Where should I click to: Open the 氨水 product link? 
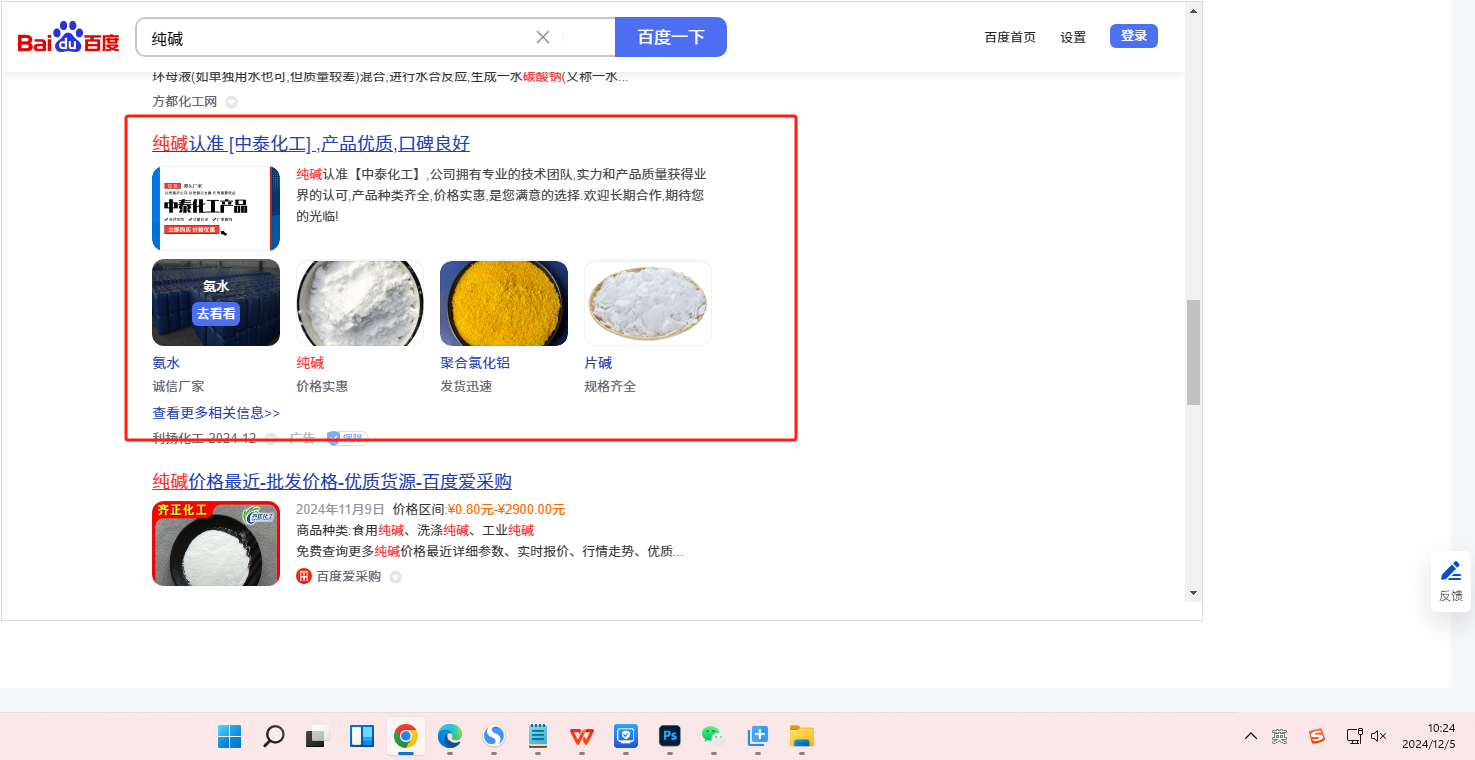click(166, 363)
